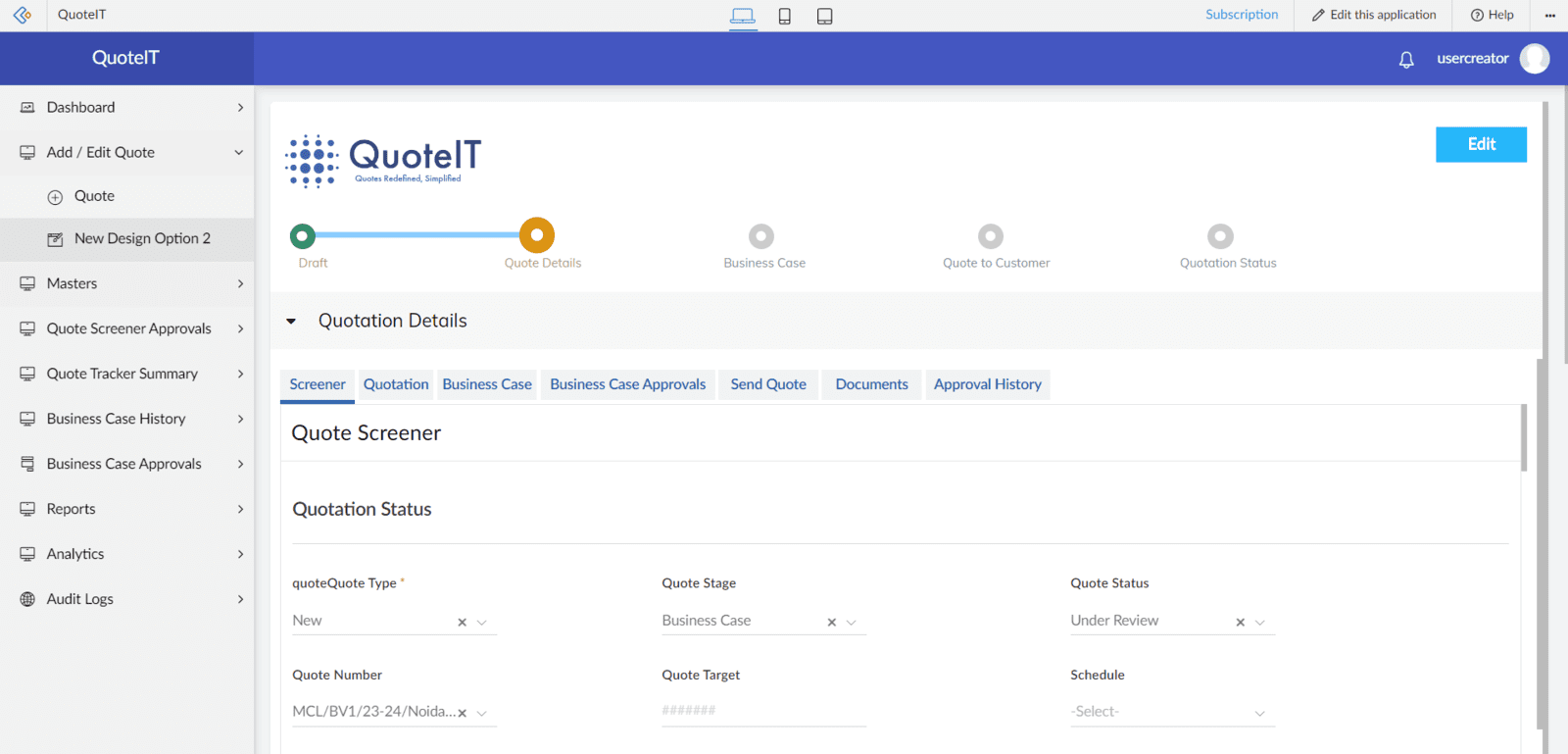This screenshot has width=1568, height=754.
Task: Click the back arrow logo icon
Action: [x=22, y=15]
